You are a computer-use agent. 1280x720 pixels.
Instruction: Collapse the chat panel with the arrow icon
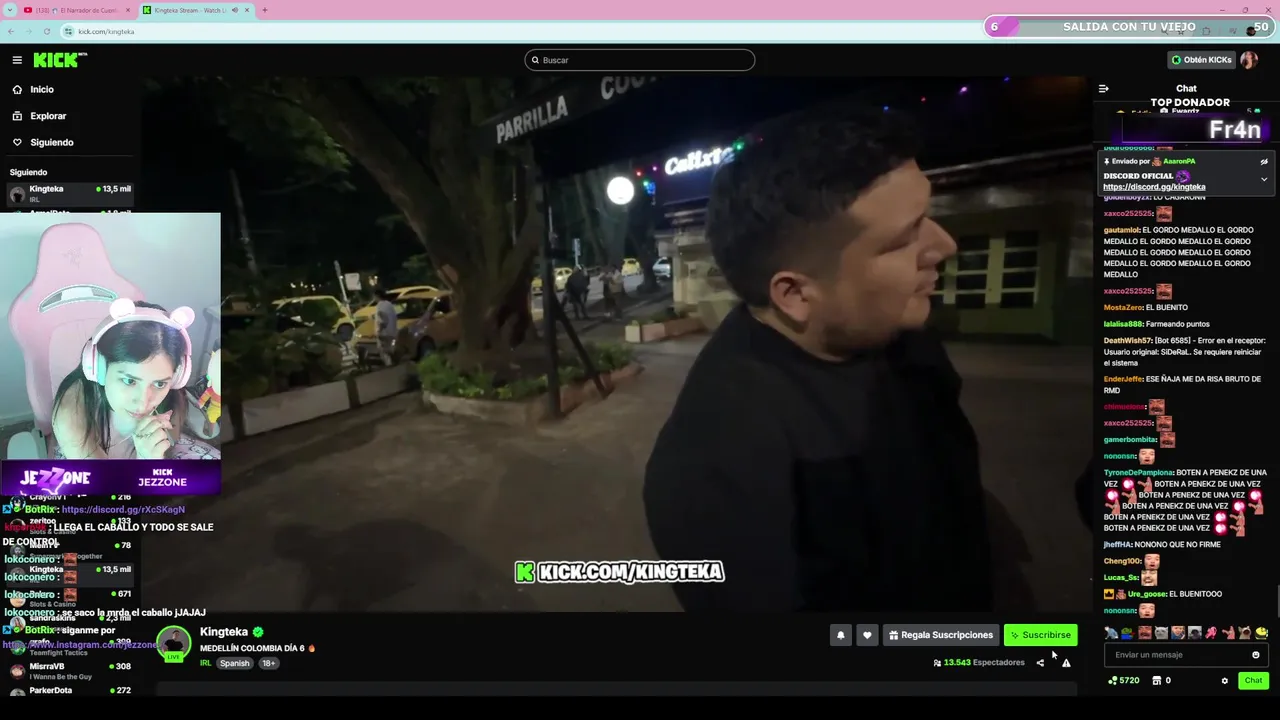click(1104, 89)
